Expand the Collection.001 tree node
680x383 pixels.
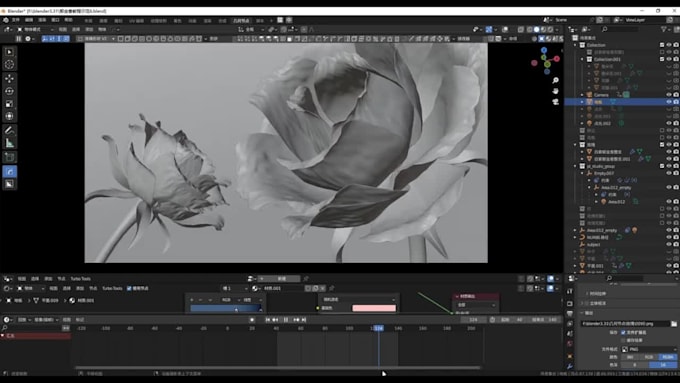582,59
